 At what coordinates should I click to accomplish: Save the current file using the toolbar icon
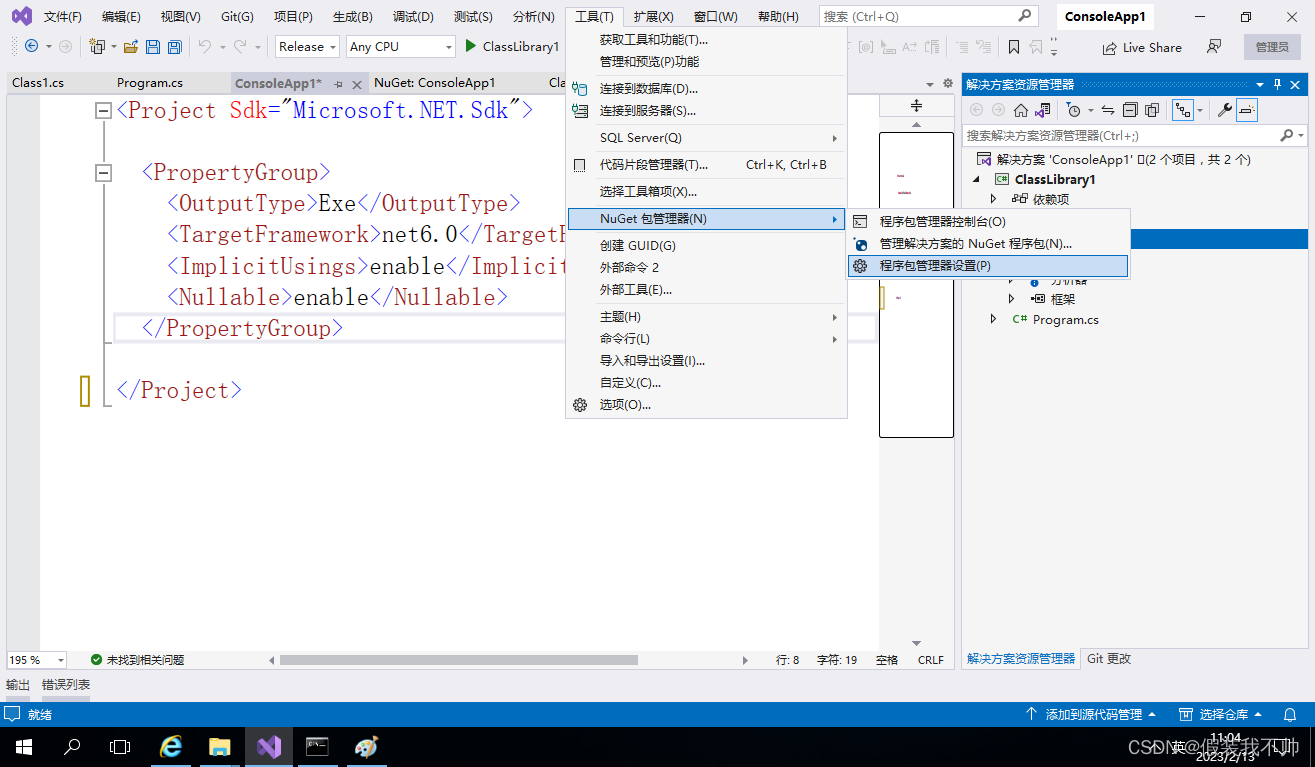(x=153, y=47)
